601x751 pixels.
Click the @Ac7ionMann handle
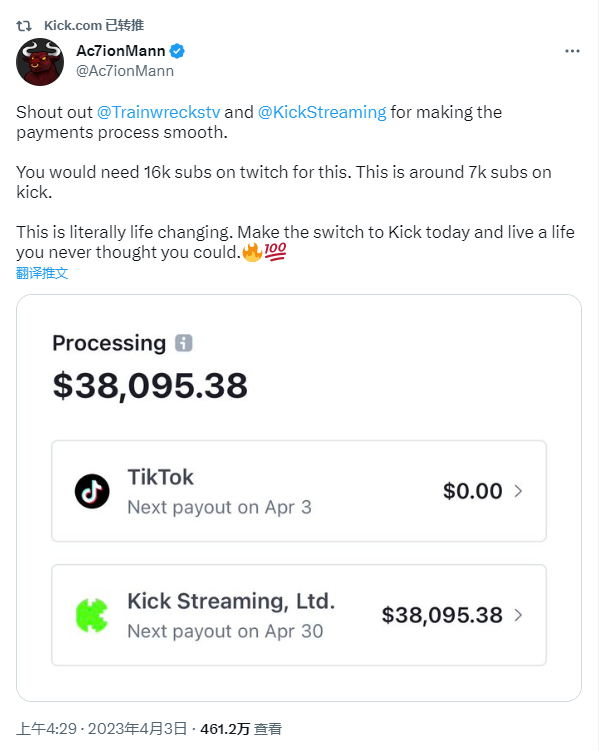click(x=125, y=70)
